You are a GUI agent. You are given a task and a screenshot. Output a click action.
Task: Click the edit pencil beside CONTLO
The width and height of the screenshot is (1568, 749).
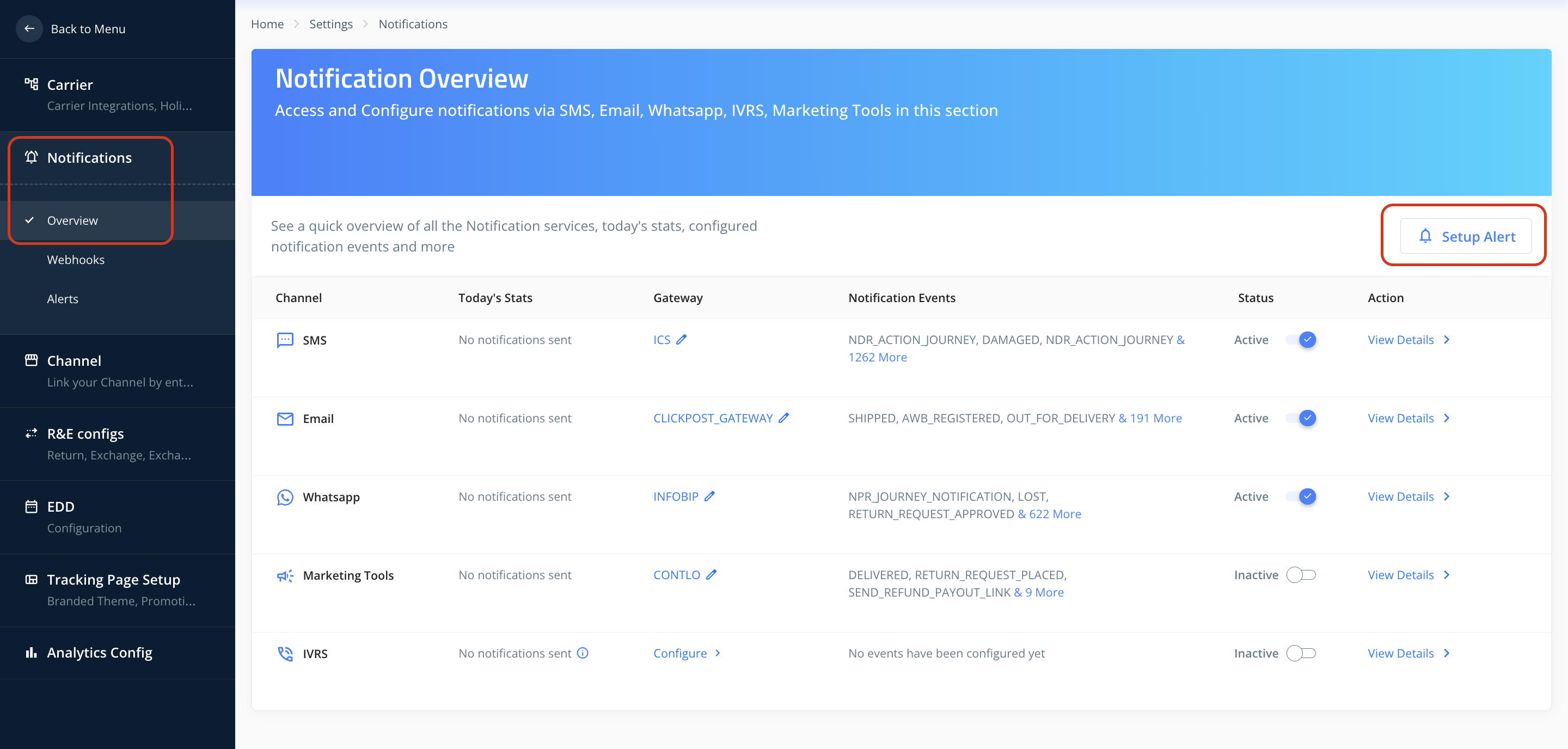711,574
